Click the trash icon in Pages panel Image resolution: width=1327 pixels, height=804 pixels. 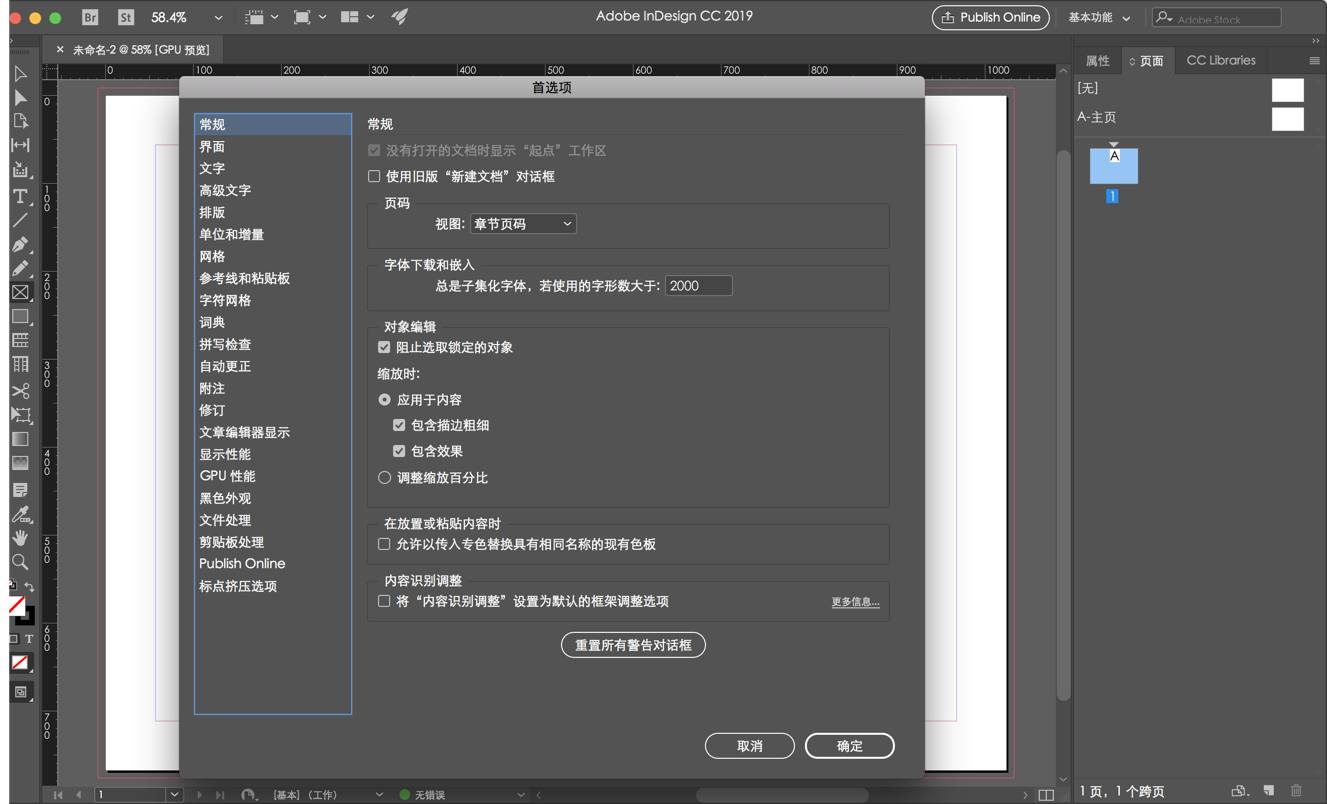click(1296, 791)
